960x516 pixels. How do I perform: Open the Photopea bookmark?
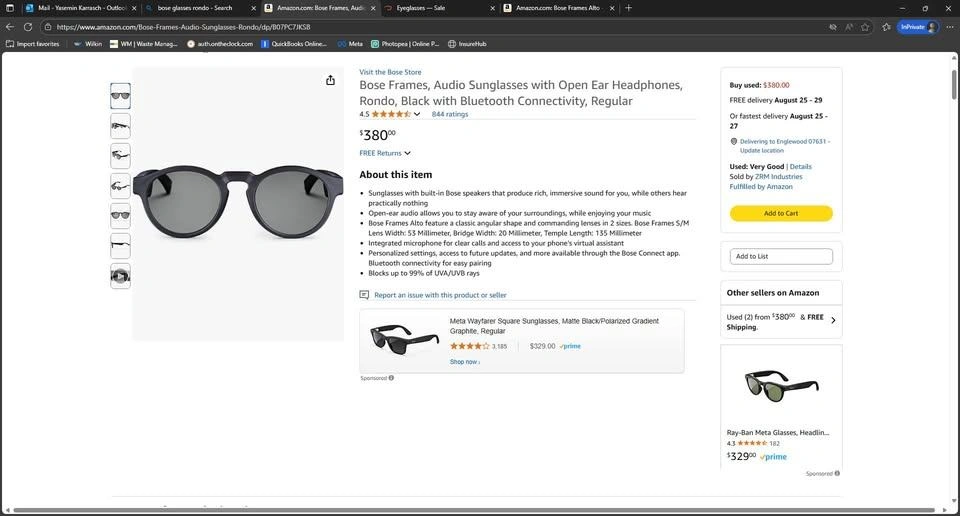coord(405,44)
